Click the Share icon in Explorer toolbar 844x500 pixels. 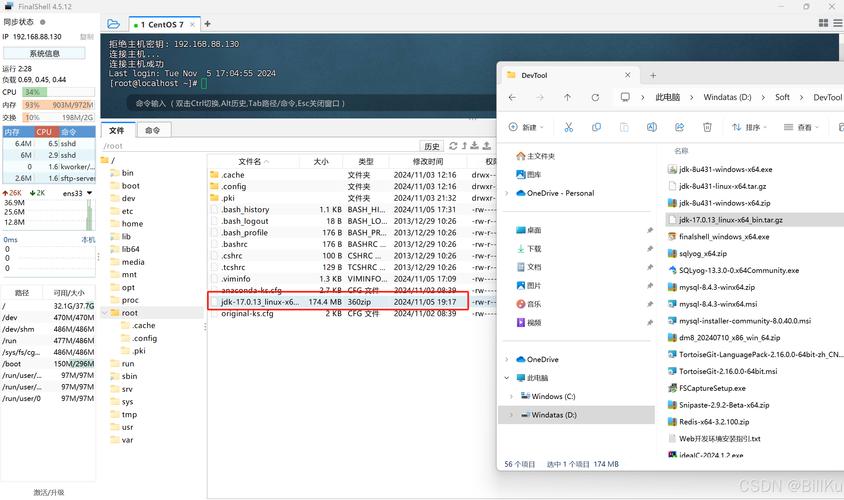(x=679, y=127)
